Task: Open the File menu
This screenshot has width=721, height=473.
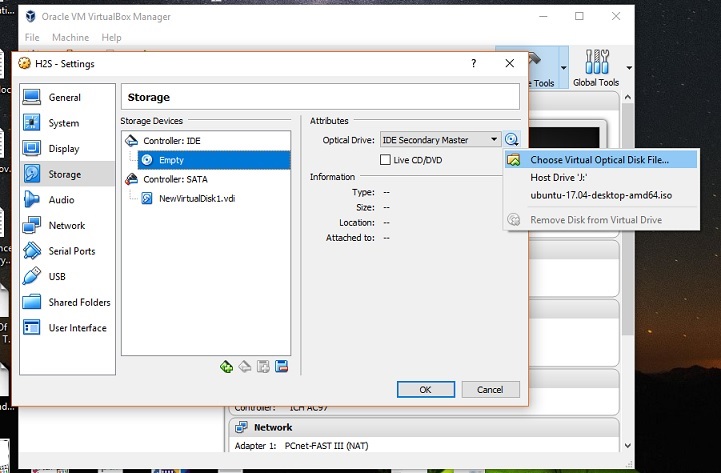Action: (x=32, y=38)
